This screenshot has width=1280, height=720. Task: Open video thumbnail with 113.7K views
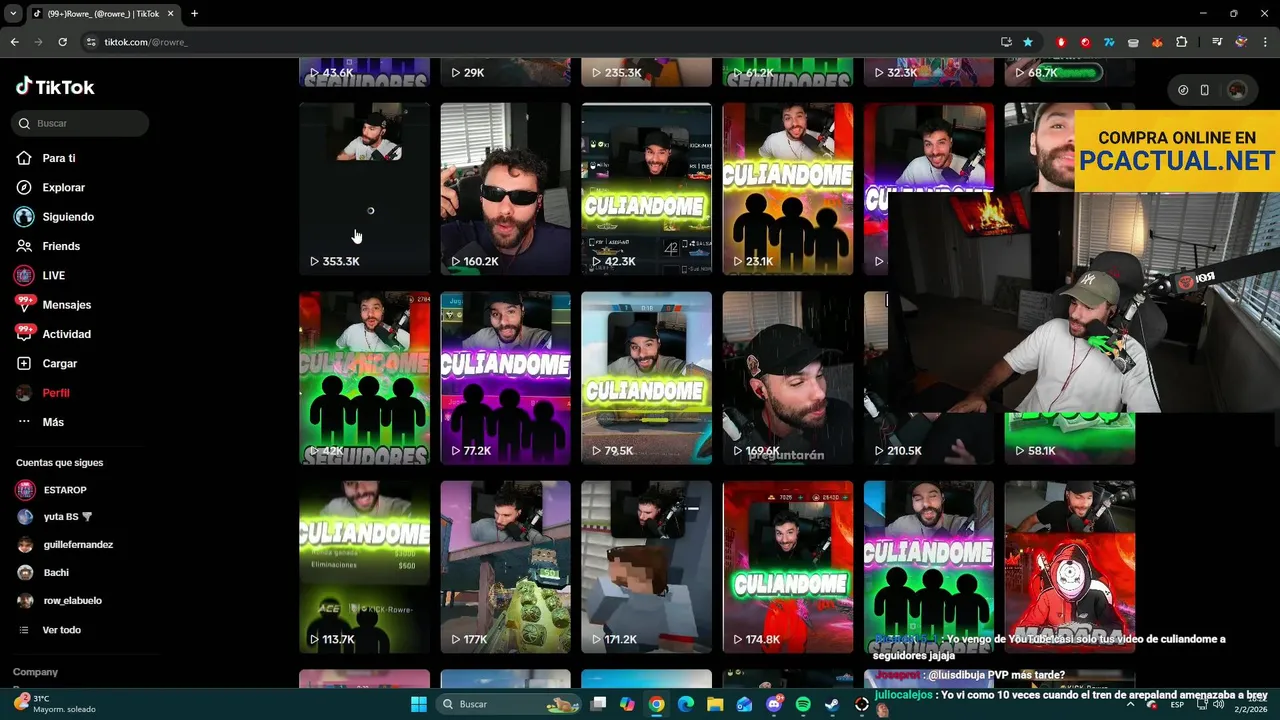click(x=364, y=567)
